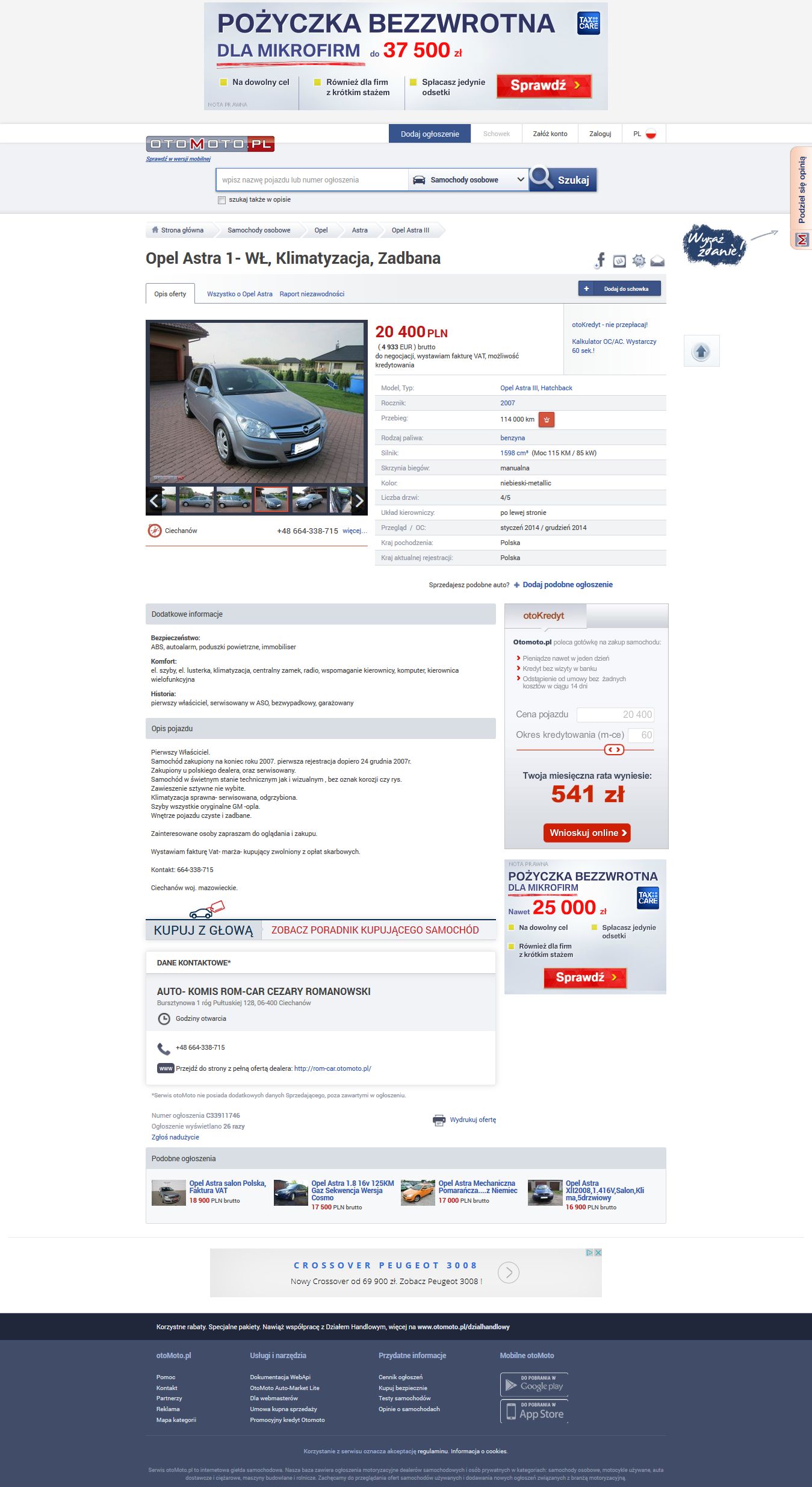This screenshot has height=1487, width=812.
Task: Click the Sprawdź button in the top banner
Action: click(544, 86)
